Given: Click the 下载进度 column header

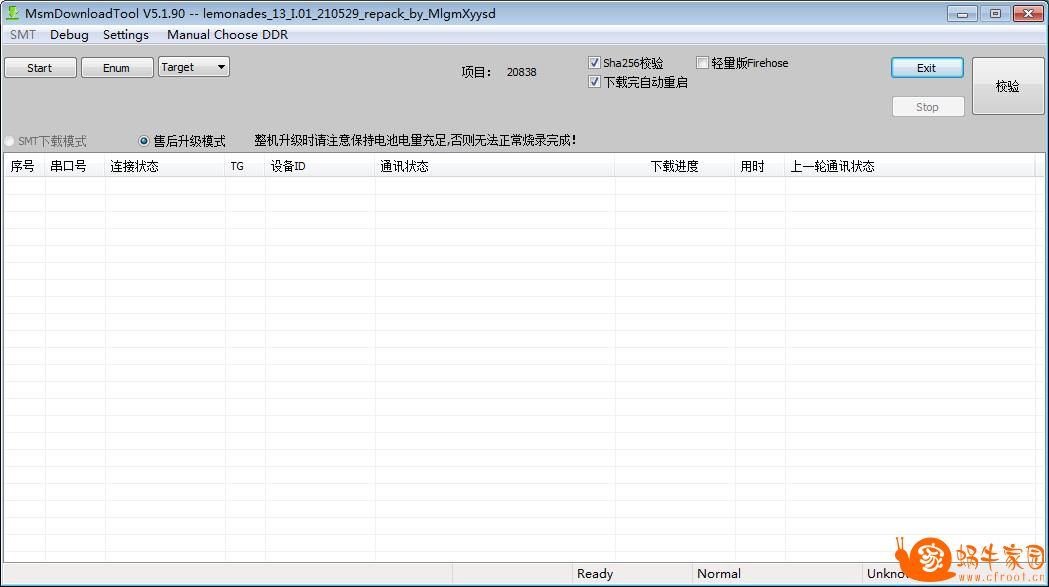Looking at the screenshot, I should (674, 166).
